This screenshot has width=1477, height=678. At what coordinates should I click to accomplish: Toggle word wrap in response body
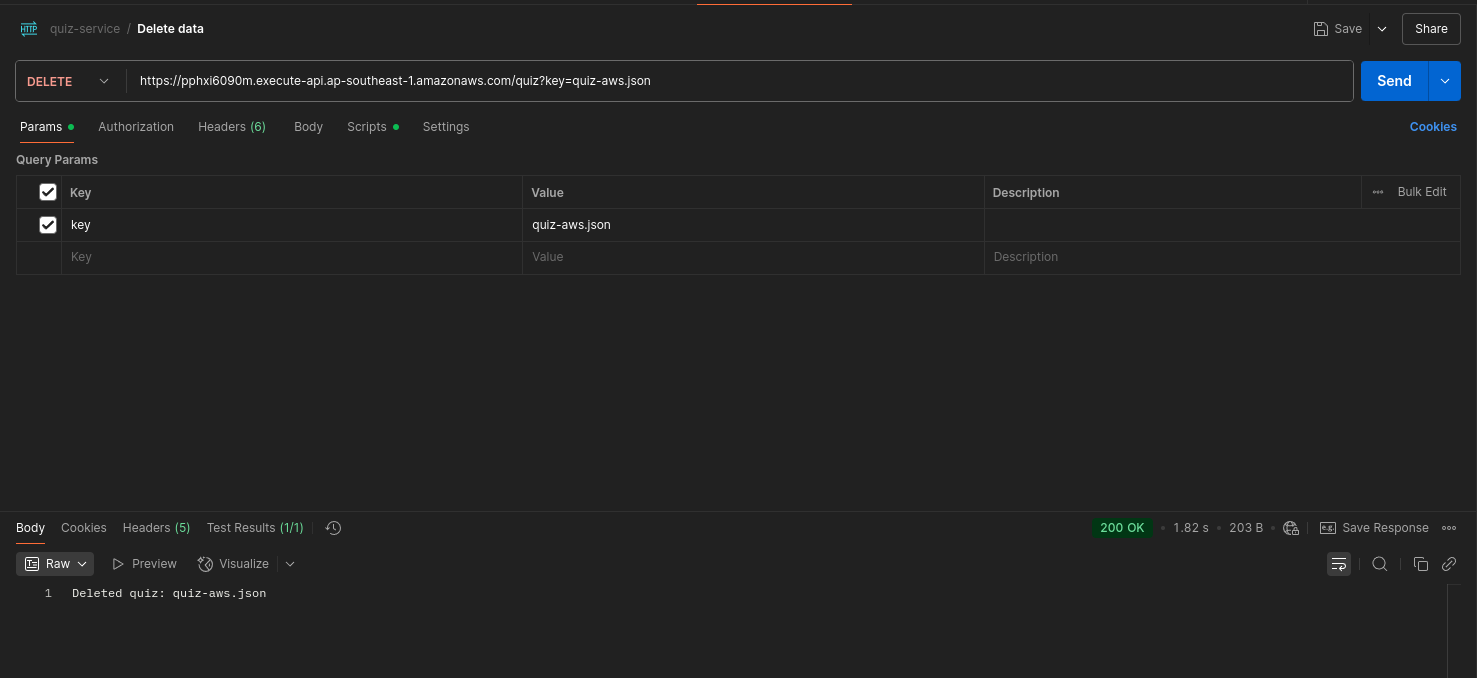(x=1338, y=564)
